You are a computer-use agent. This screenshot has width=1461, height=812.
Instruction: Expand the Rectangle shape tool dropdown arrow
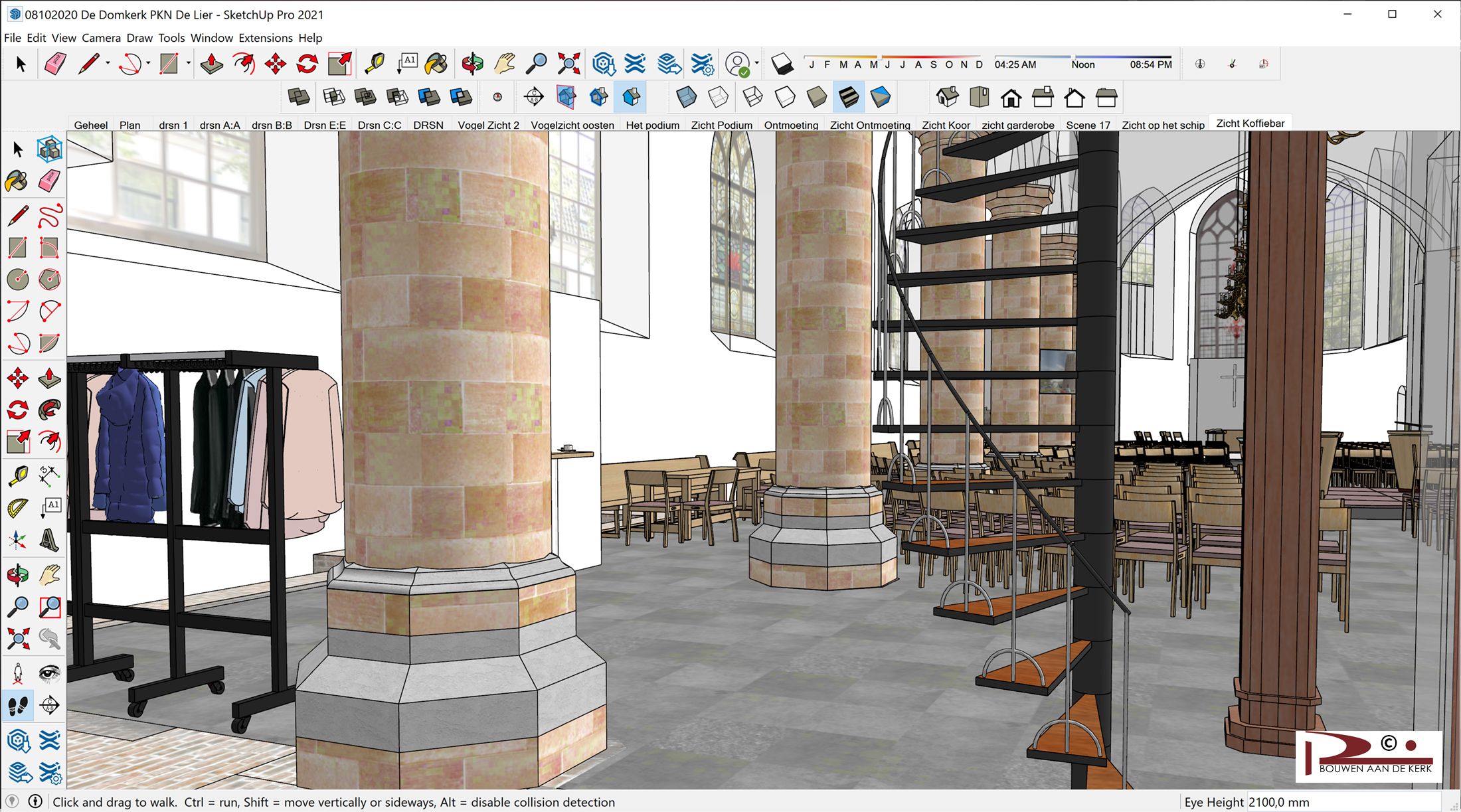click(x=189, y=64)
